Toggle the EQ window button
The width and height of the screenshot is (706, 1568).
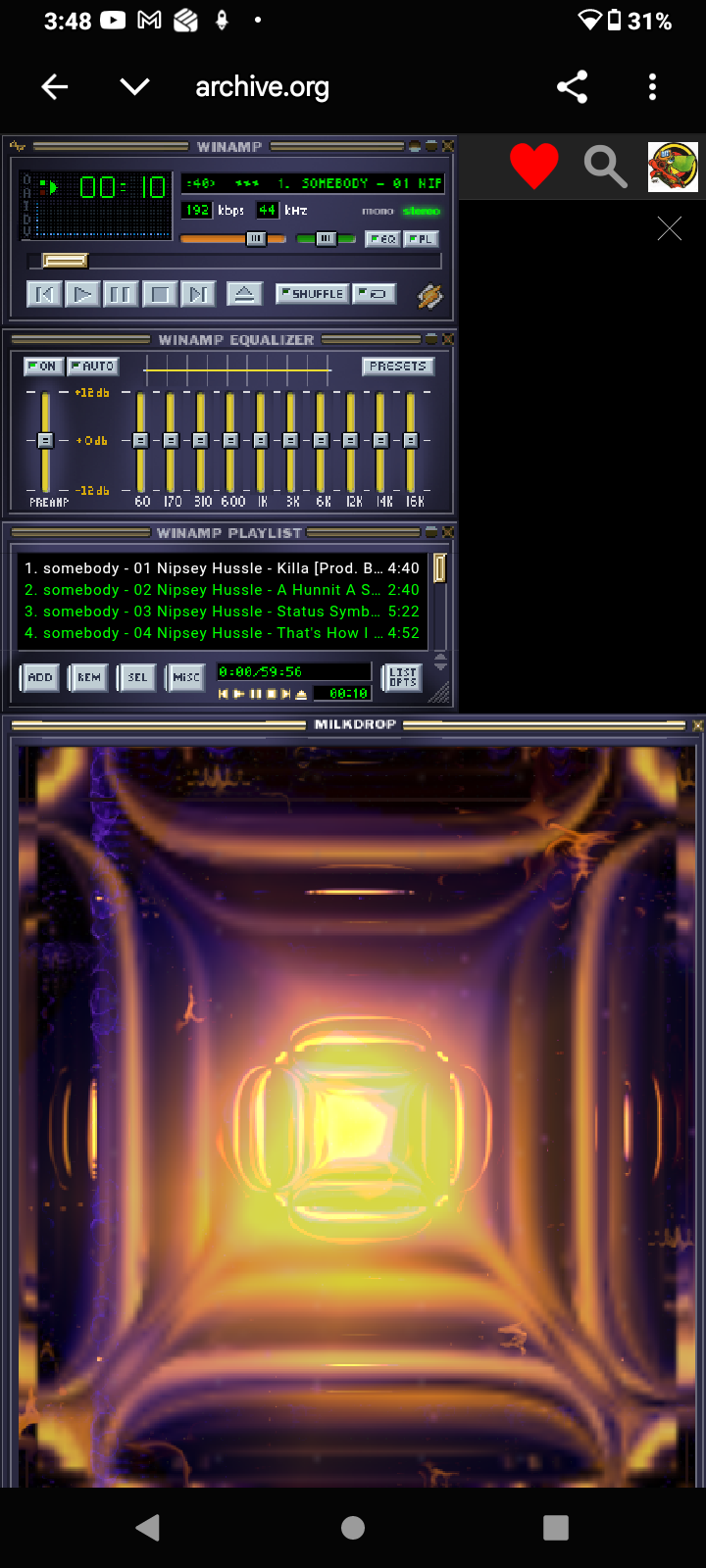tap(381, 239)
